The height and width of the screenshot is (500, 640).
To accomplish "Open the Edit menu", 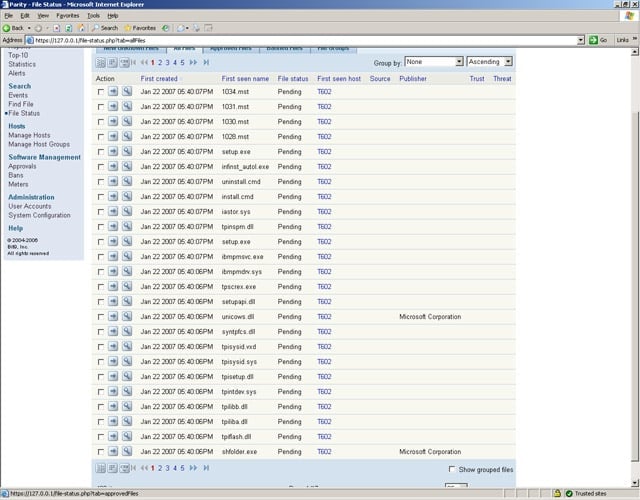I will 25,16.
